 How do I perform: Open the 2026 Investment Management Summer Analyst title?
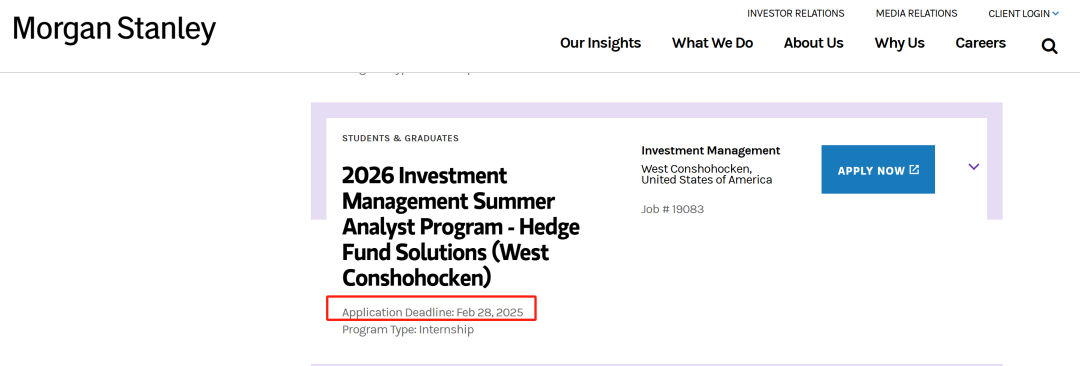[x=461, y=226]
